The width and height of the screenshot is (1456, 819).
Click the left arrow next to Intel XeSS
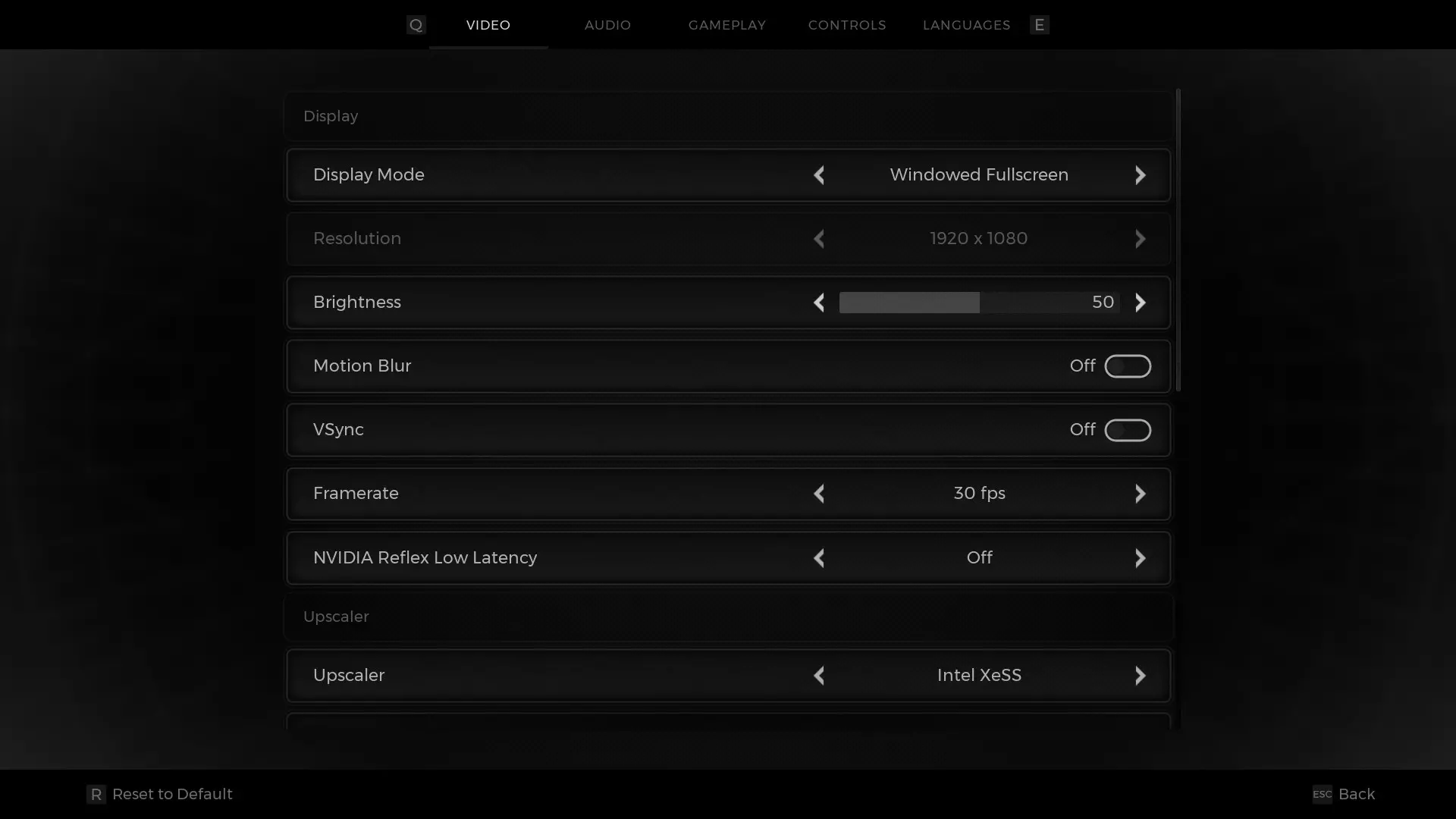(x=819, y=676)
